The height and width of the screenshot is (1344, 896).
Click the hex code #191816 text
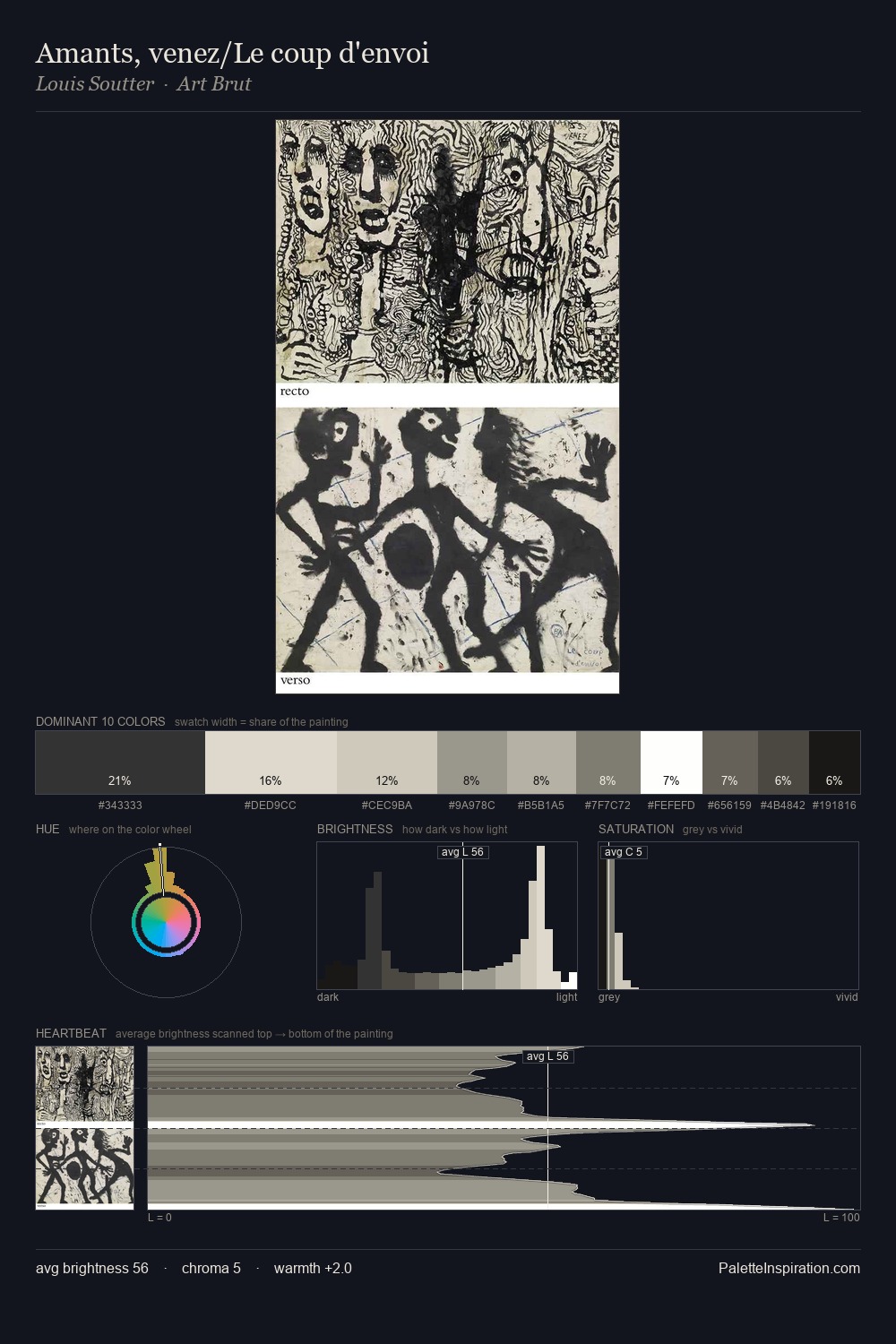(x=834, y=806)
